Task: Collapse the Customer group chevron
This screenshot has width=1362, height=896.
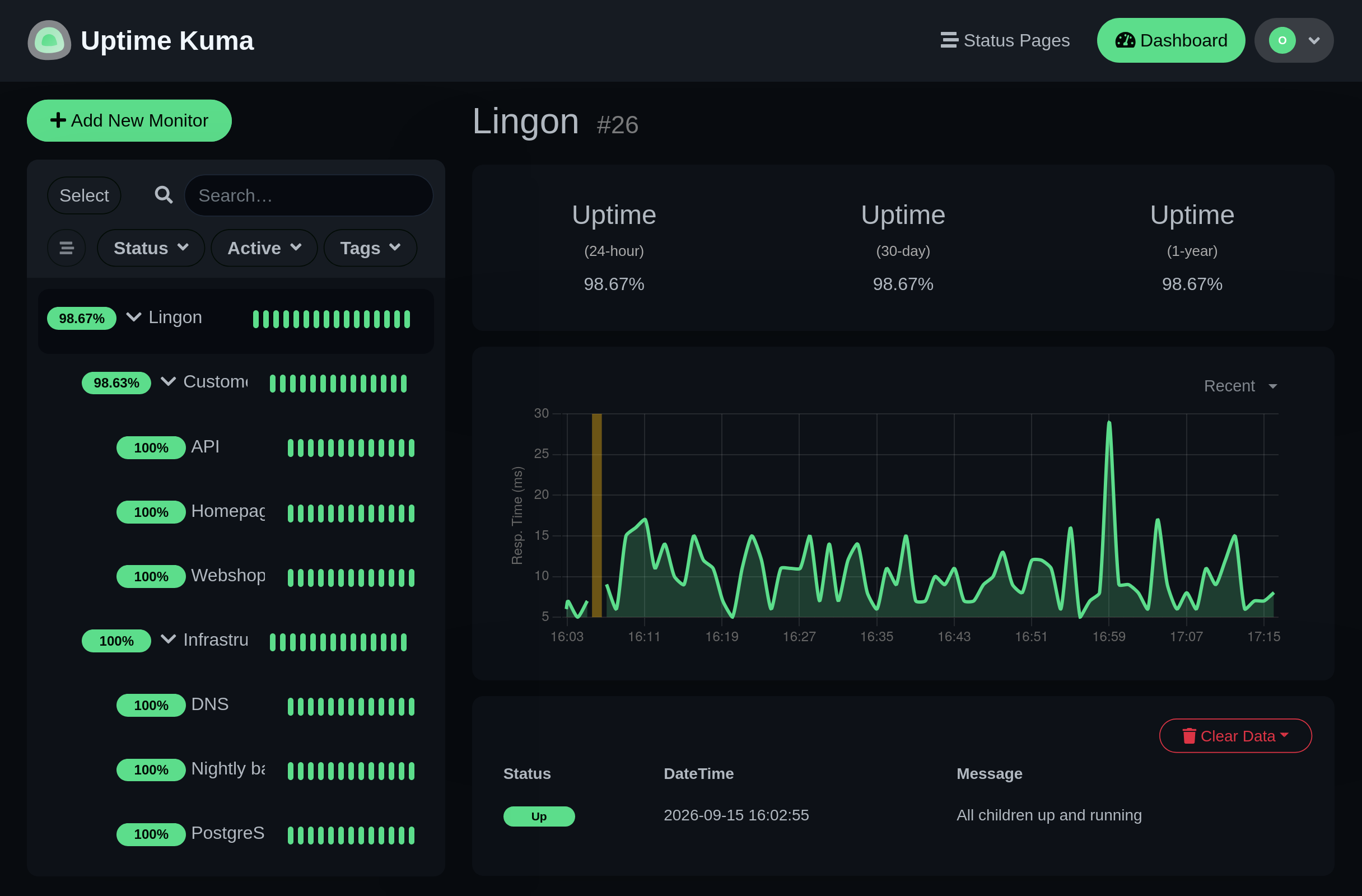Action: (167, 381)
